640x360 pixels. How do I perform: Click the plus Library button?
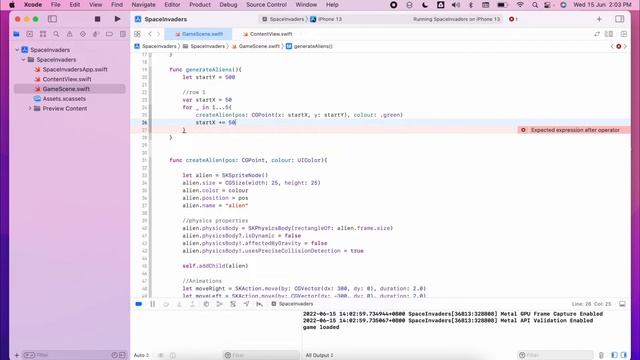point(599,19)
